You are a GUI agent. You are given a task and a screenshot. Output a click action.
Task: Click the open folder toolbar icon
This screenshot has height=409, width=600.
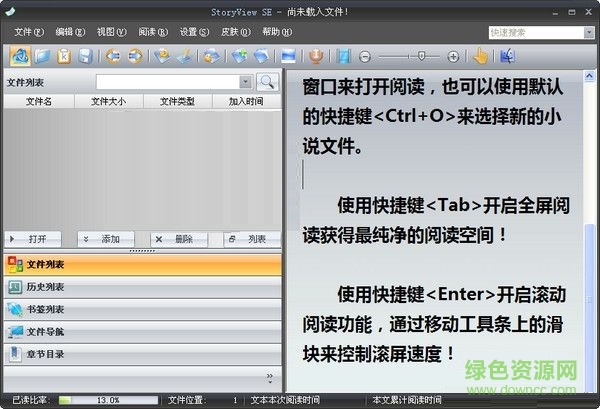[x=41, y=56]
